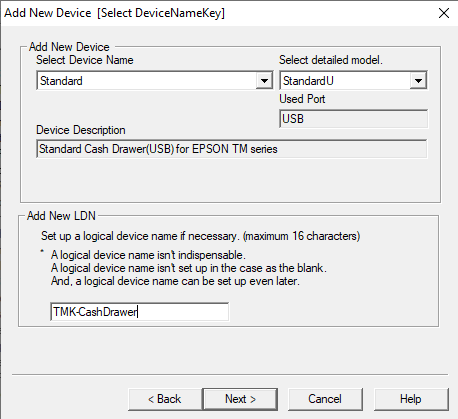458x419 pixels.
Task: Click the Add New LDN group heading
Action: 61,216
